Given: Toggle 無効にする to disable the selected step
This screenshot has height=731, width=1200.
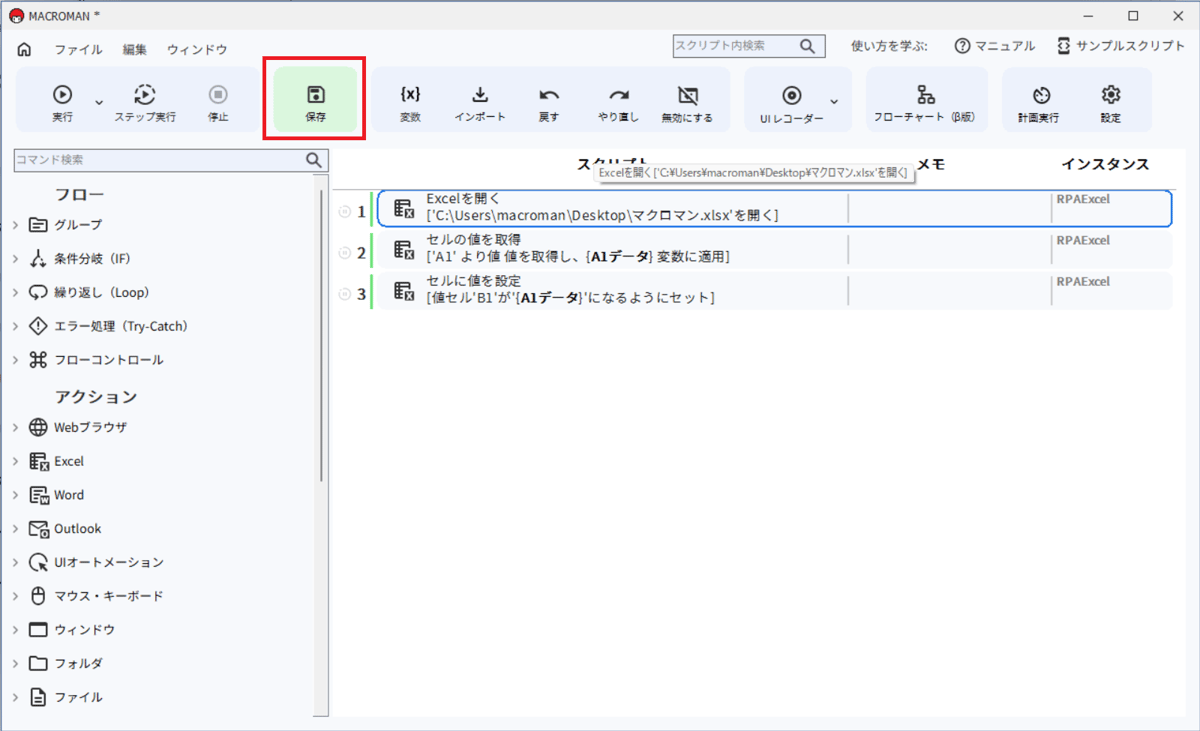Looking at the screenshot, I should (x=686, y=100).
